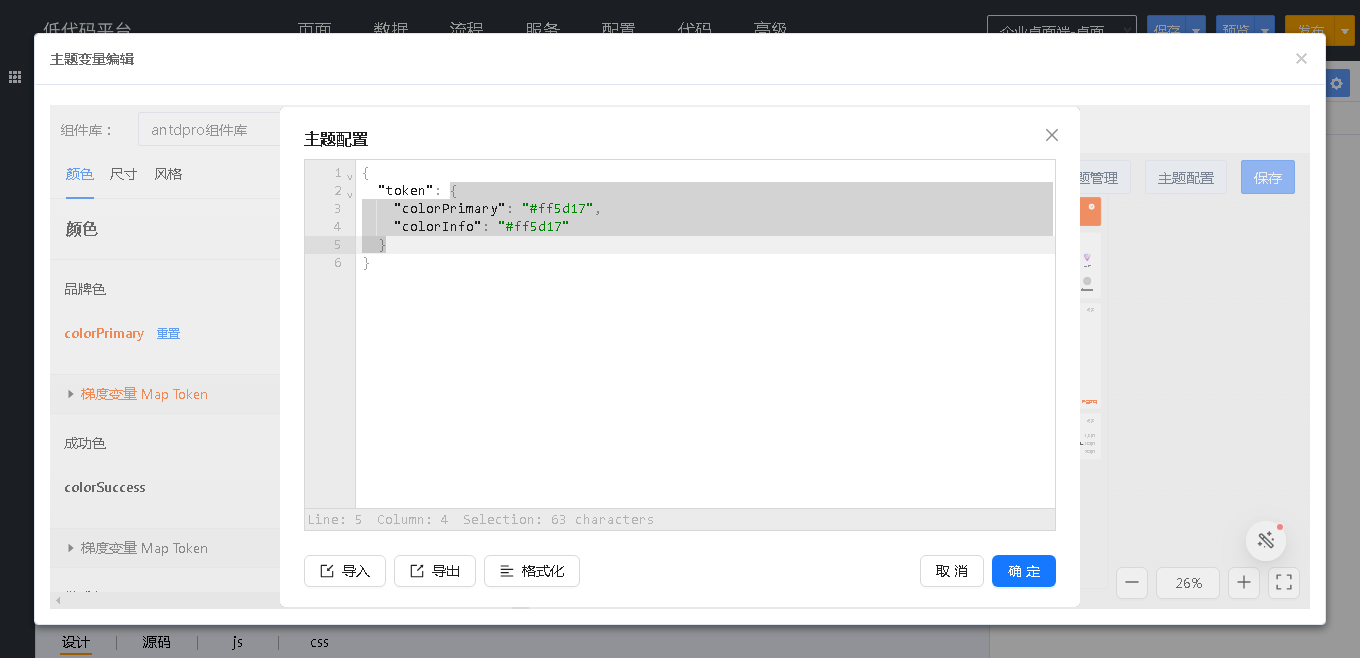Screen dimensions: 1360x658
Task: Click the magic wand floating assistant icon
Action: pyautogui.click(x=1265, y=541)
